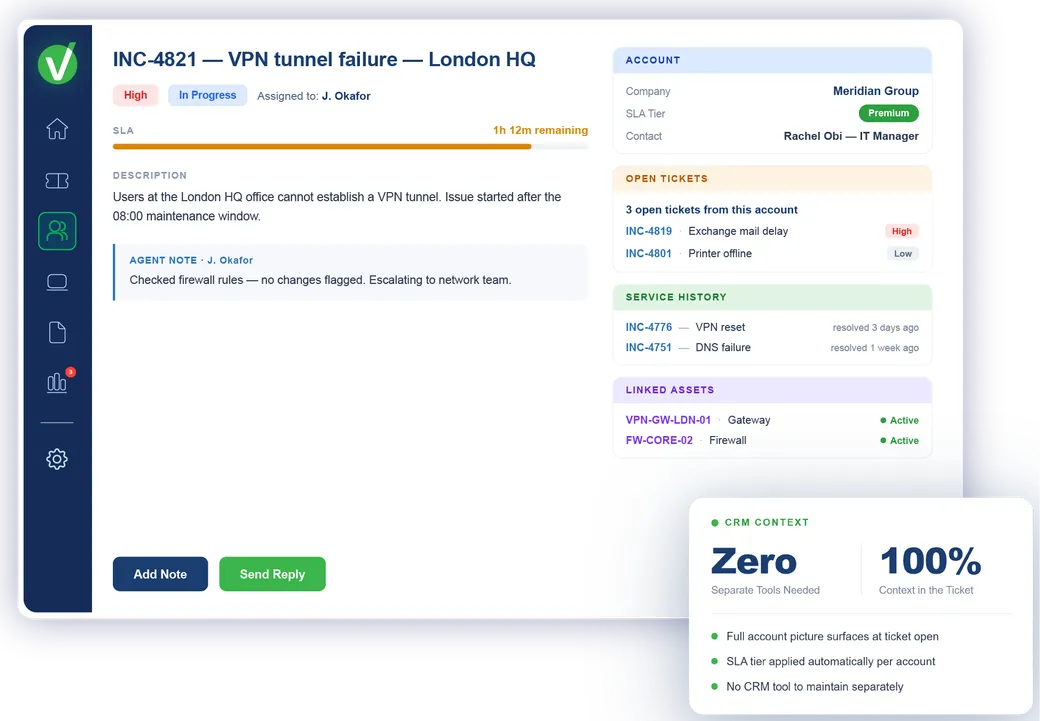
Task: Open the Tickets icon in sidebar
Action: (x=57, y=180)
